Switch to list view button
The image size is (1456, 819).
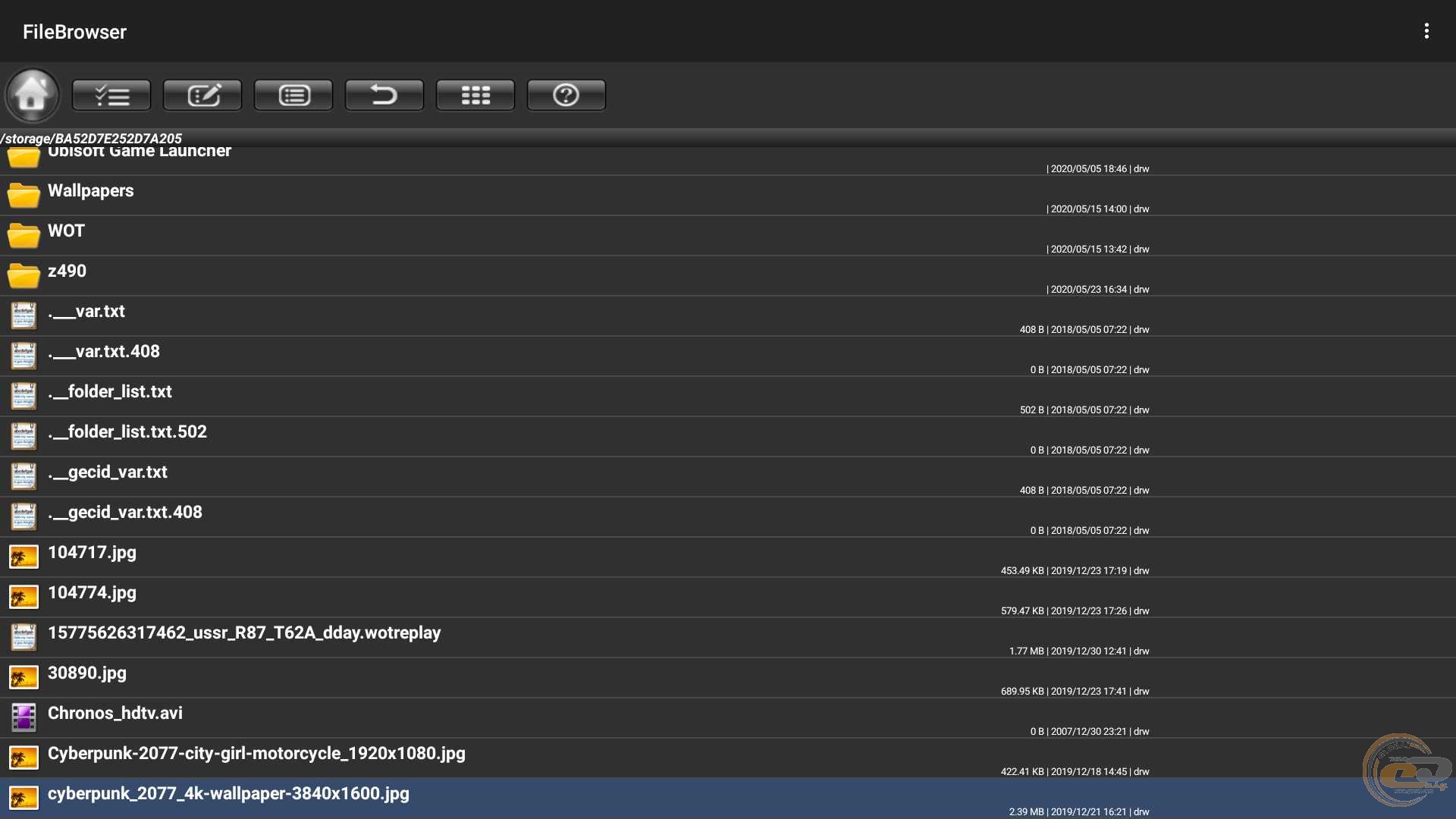[x=293, y=95]
